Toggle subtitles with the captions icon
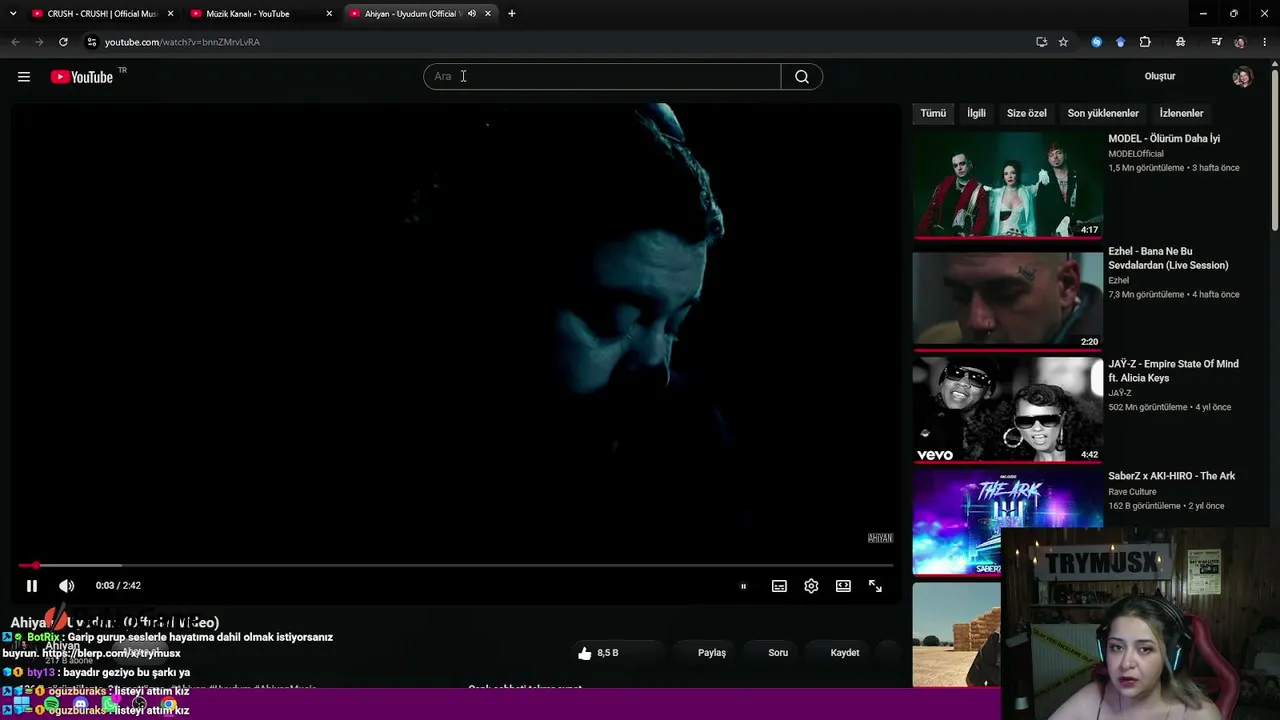This screenshot has height=720, width=1280. coord(779,586)
